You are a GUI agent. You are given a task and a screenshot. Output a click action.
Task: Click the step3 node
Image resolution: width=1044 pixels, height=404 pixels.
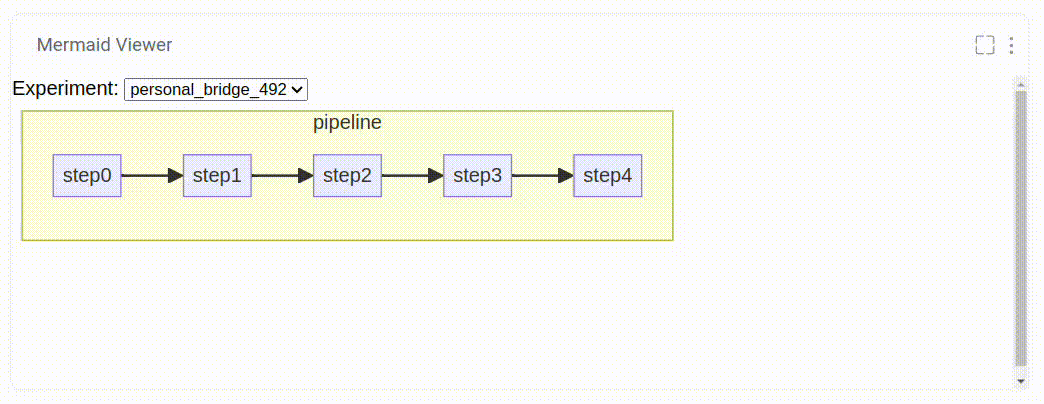[x=477, y=176]
